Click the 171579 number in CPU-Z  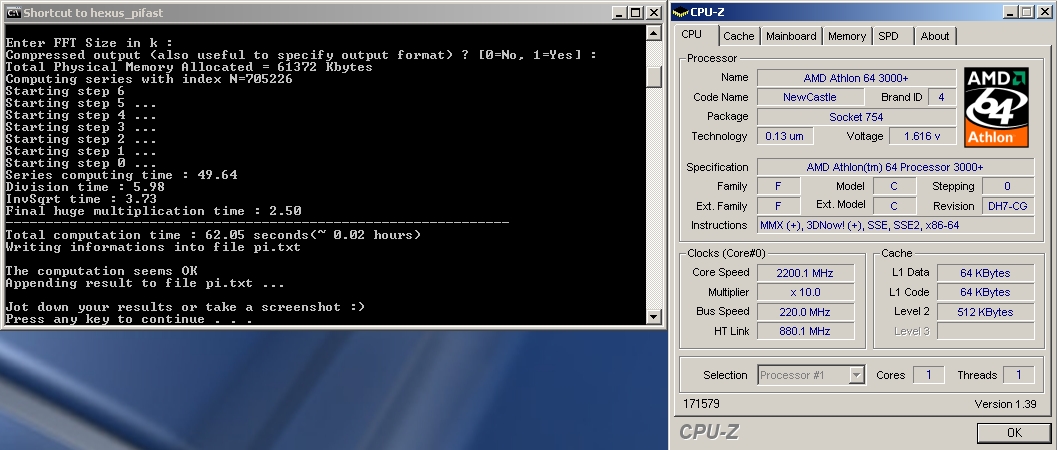click(701, 404)
